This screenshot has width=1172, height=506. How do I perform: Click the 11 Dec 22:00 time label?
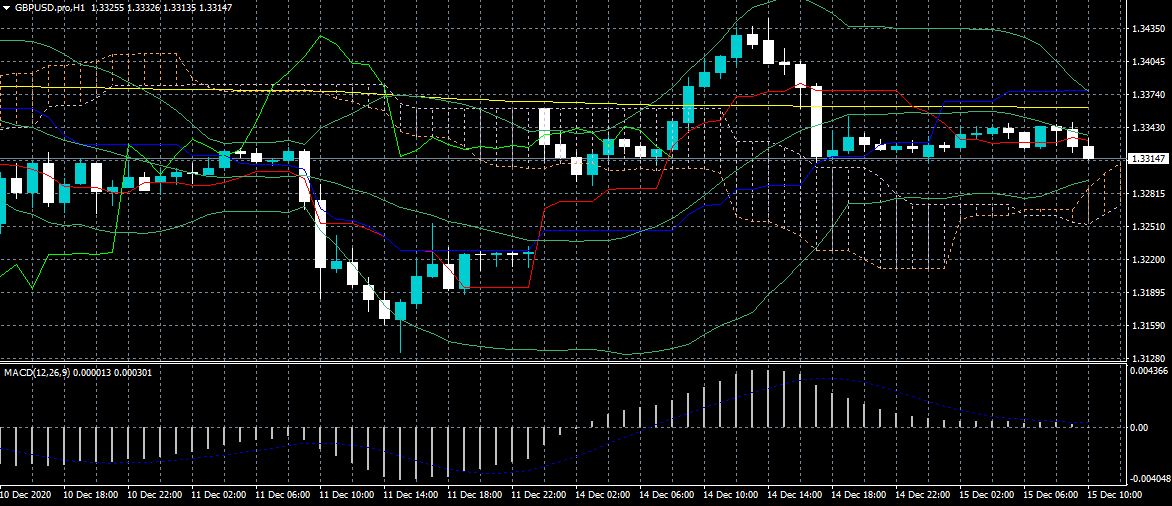click(x=538, y=495)
